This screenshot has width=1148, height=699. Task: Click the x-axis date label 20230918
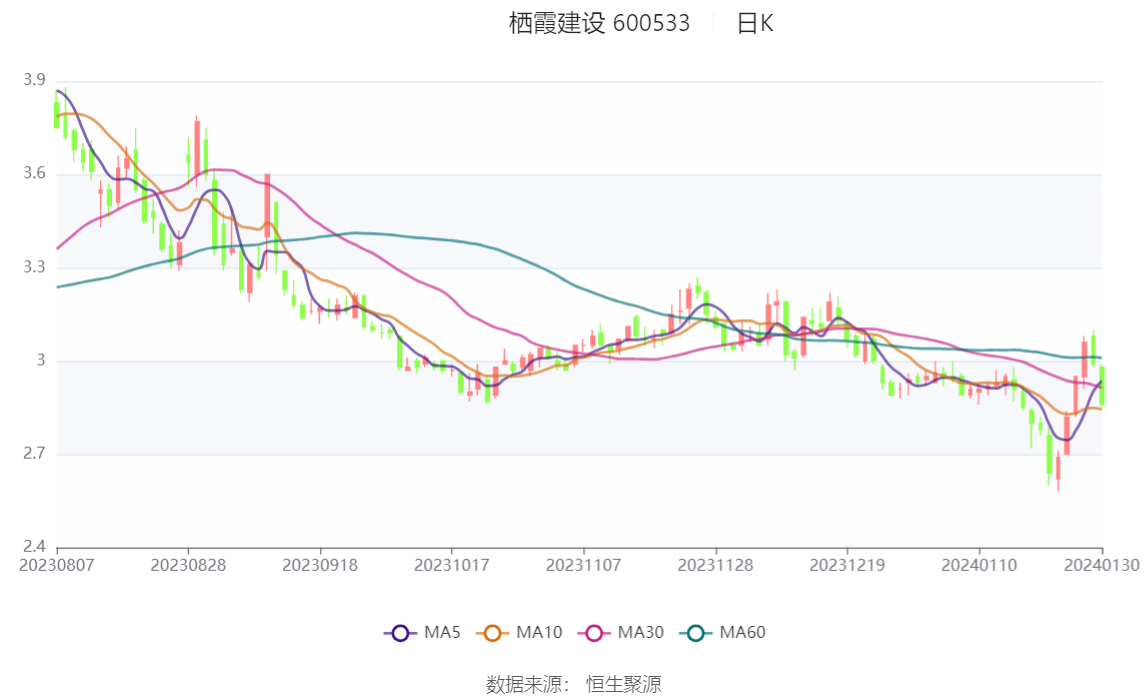click(x=320, y=565)
